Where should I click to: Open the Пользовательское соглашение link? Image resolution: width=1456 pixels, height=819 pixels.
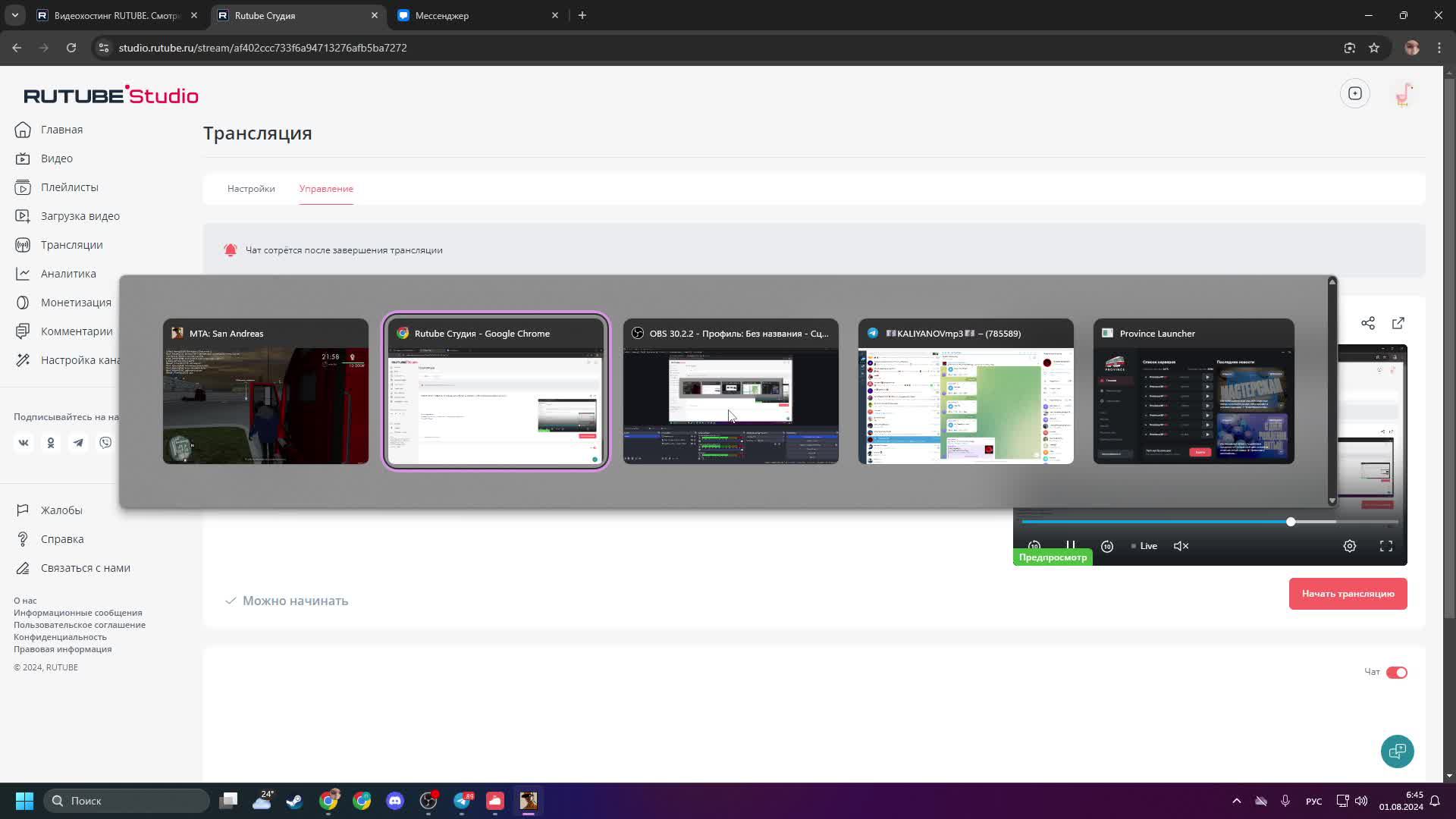[80, 625]
